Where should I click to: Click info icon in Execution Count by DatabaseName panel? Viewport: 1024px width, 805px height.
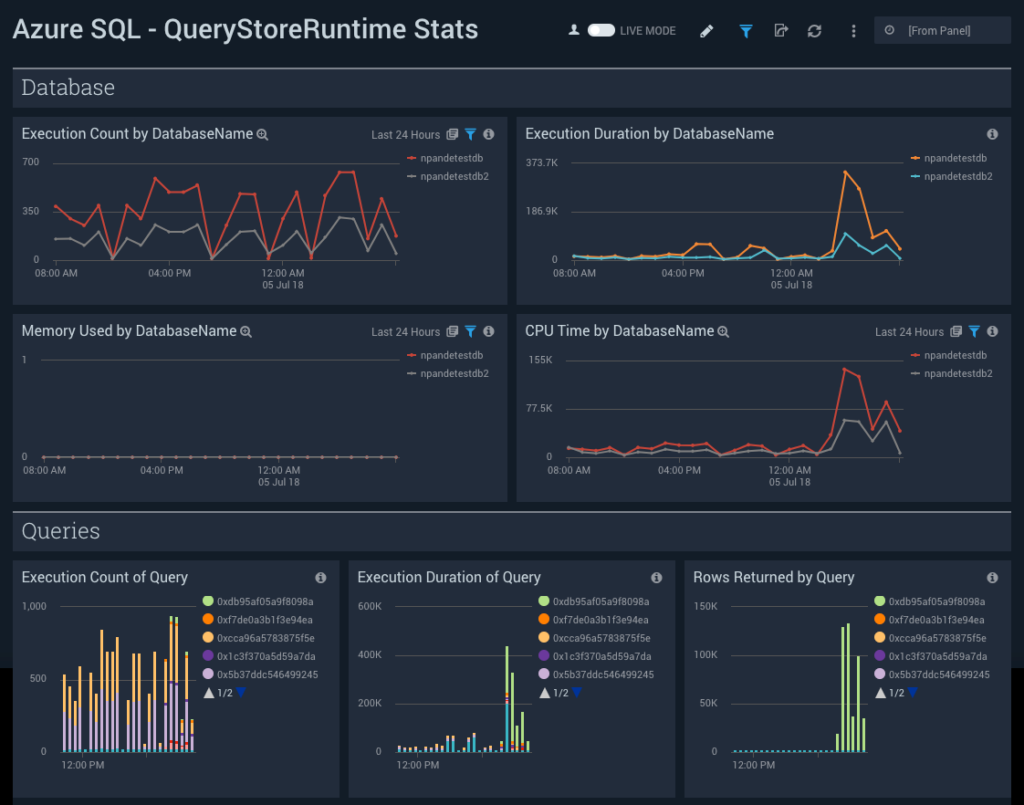pos(488,134)
